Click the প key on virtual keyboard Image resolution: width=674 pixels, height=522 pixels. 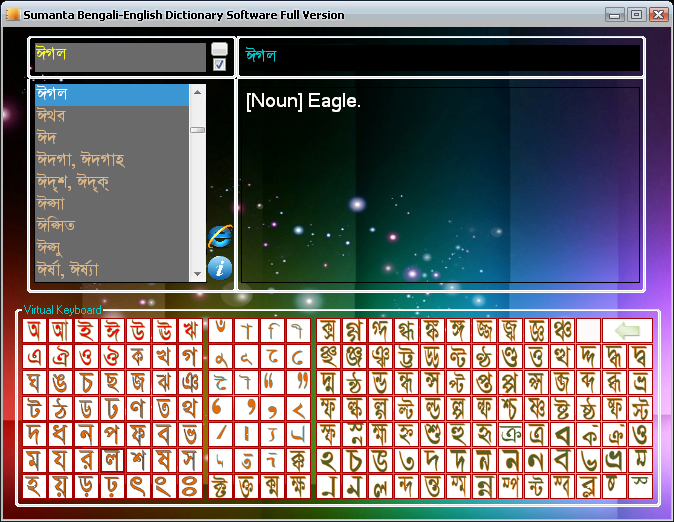pos(112,434)
